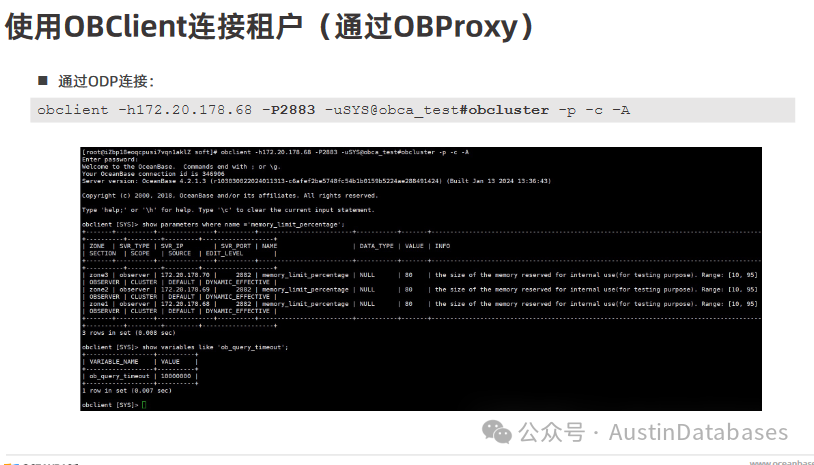Click the "SVR_IP" column header
Screen dimensions: 814x465
[x=172, y=246]
